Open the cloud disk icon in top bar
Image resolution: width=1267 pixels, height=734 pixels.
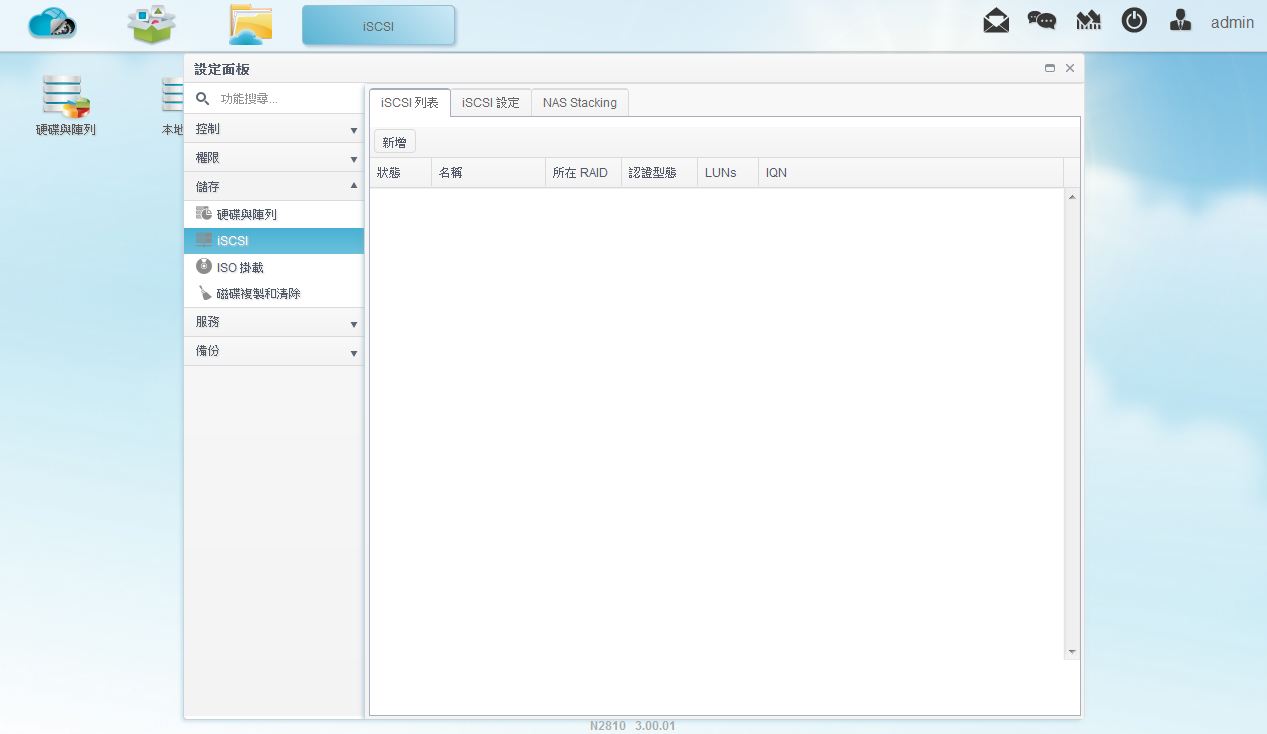tap(53, 23)
